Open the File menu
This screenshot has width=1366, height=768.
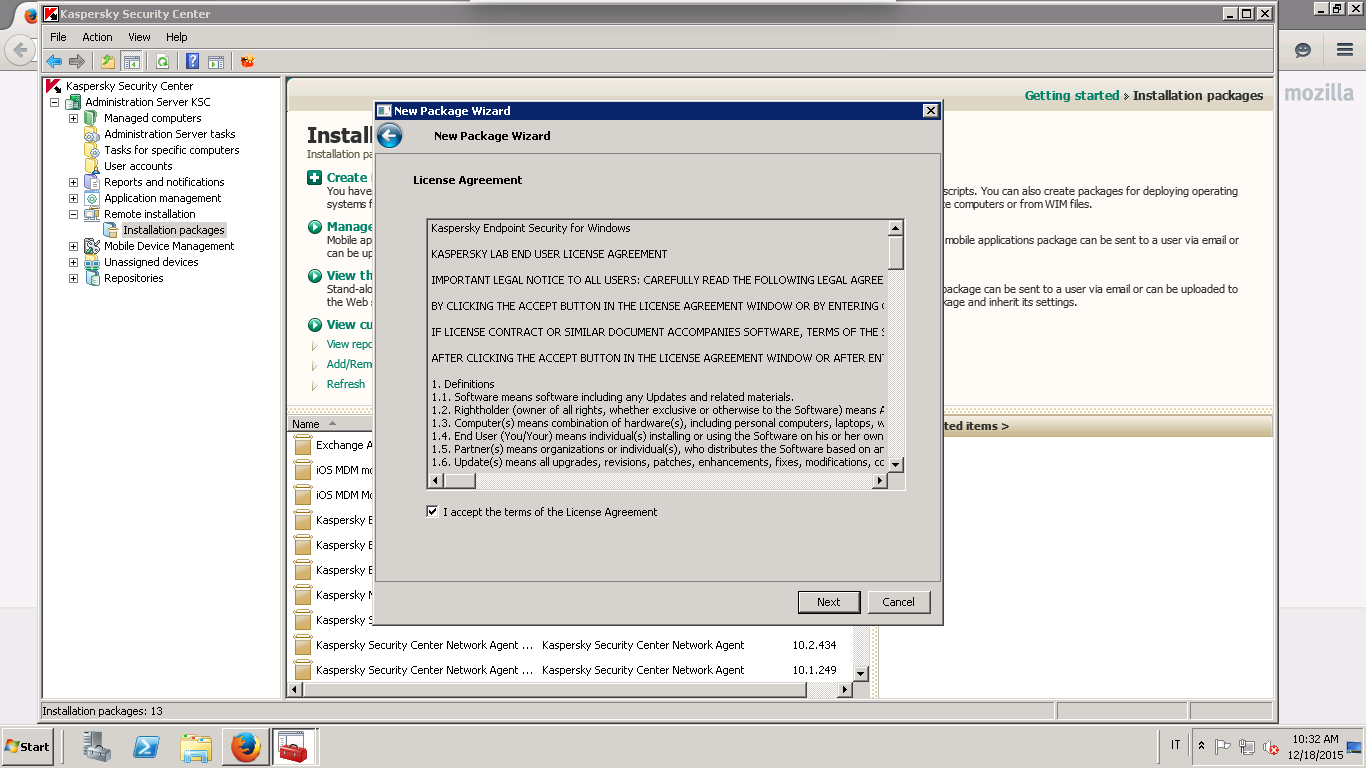[x=58, y=37]
